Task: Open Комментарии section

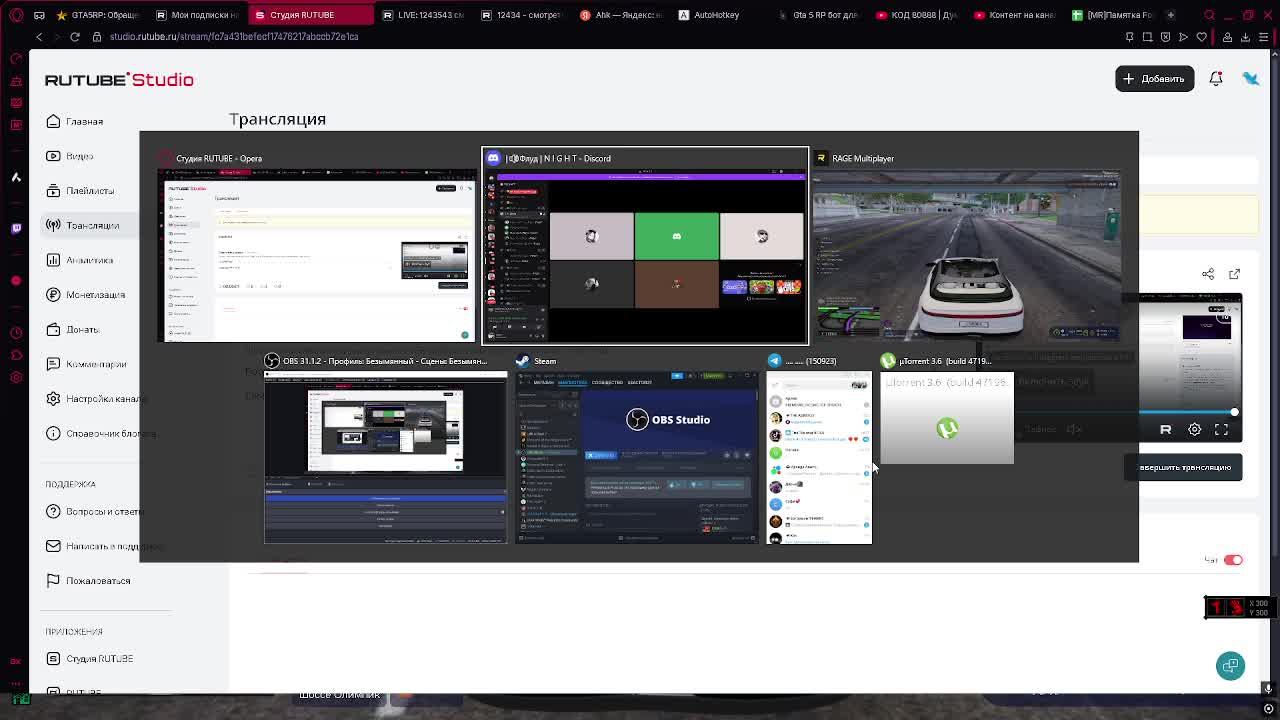Action: tap(86, 364)
